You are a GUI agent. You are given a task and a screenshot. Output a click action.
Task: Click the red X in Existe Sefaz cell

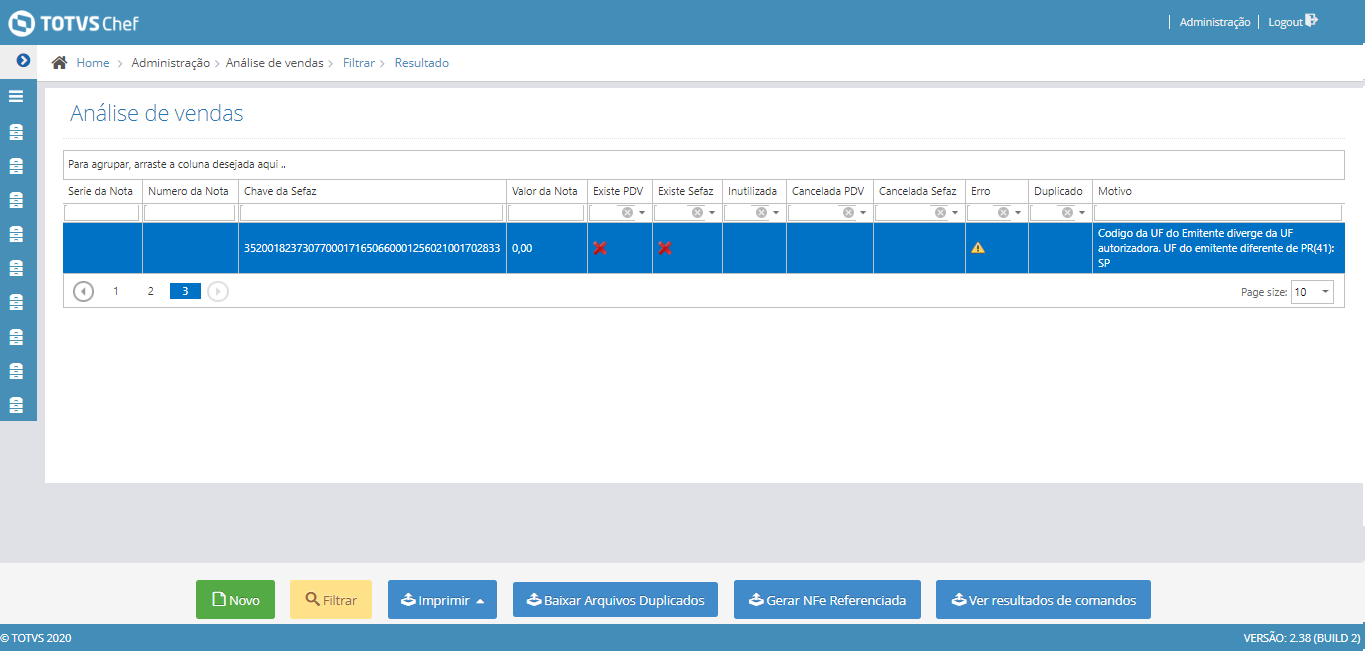coord(665,248)
